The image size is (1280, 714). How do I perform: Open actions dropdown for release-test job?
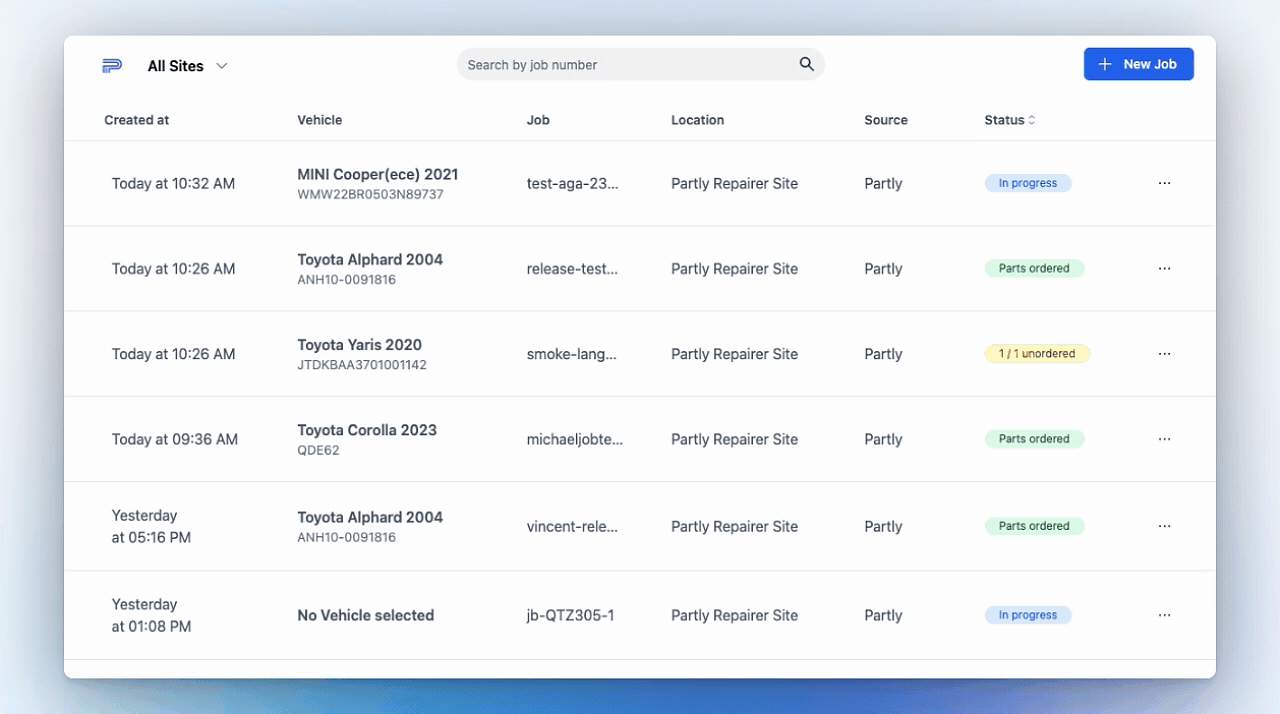point(1164,269)
